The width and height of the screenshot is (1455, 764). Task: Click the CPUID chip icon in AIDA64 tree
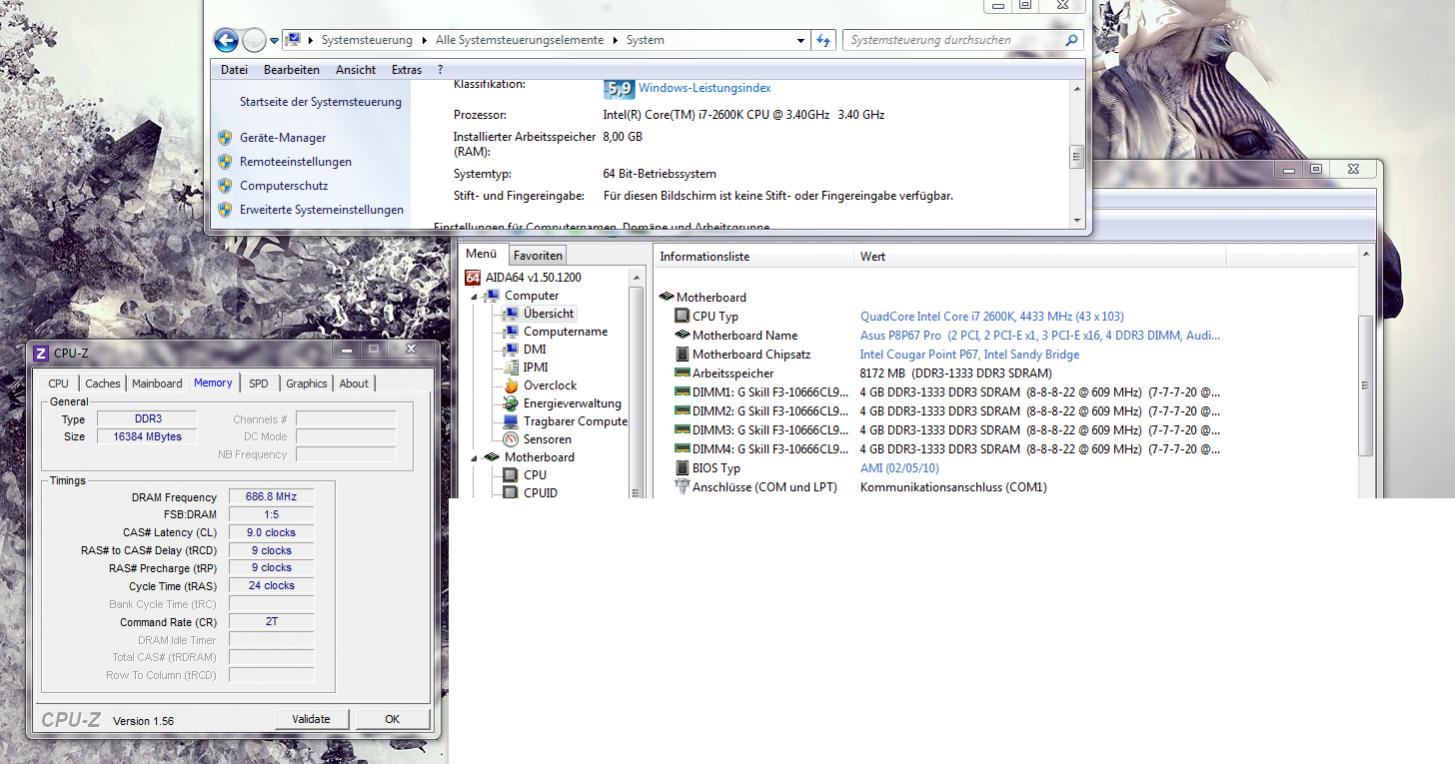click(511, 492)
